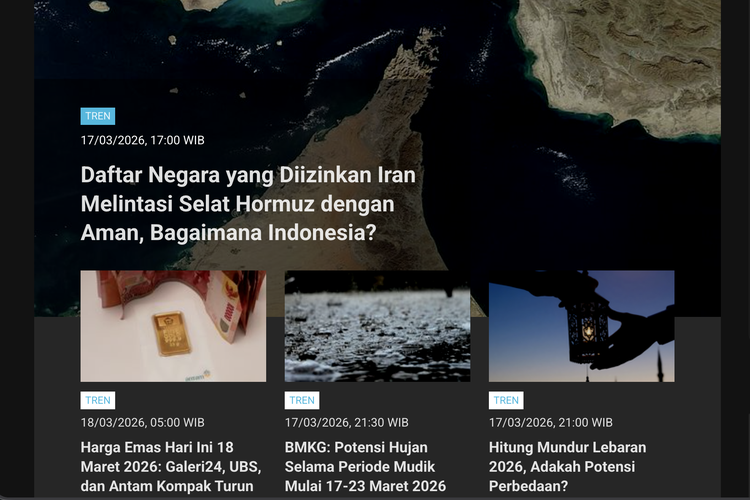Screen dimensions: 750x500
Task: Click the TREN tag above main headline
Action: tap(98, 116)
